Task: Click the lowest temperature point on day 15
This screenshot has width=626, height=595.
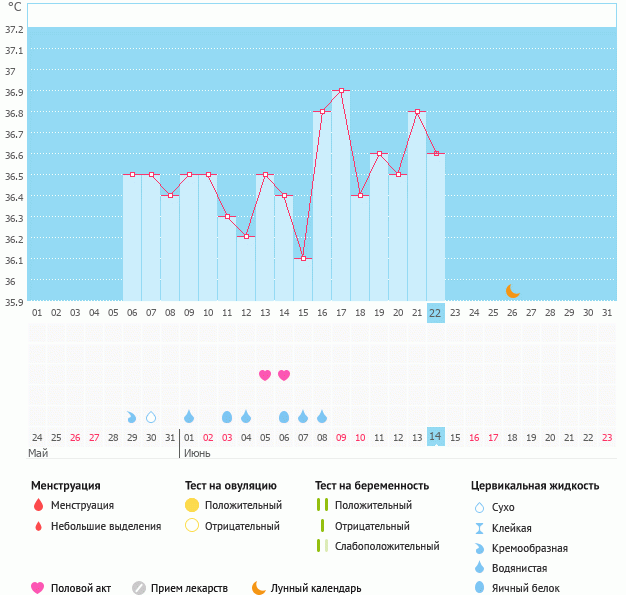Action: coord(303,259)
